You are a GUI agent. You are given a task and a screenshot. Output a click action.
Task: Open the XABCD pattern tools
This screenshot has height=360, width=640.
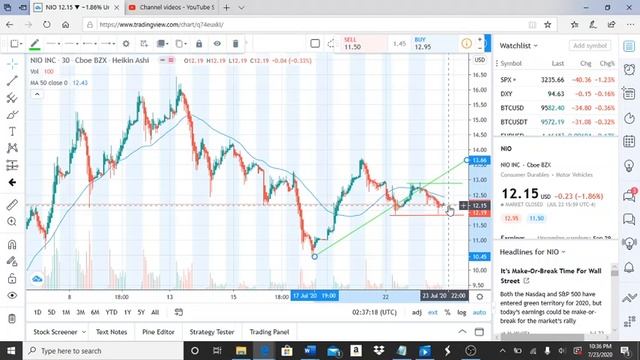point(12,148)
